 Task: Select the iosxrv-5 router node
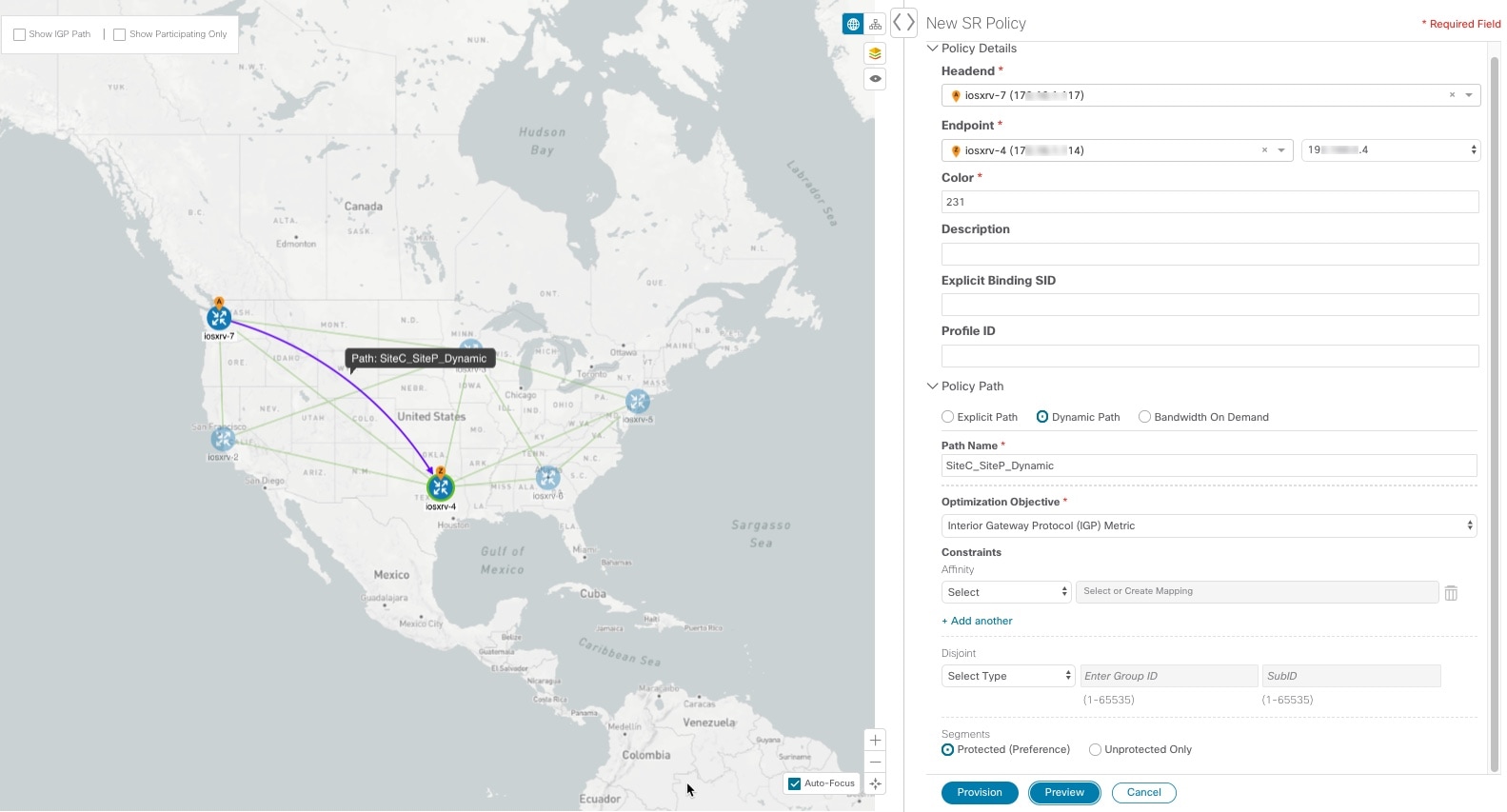(638, 402)
